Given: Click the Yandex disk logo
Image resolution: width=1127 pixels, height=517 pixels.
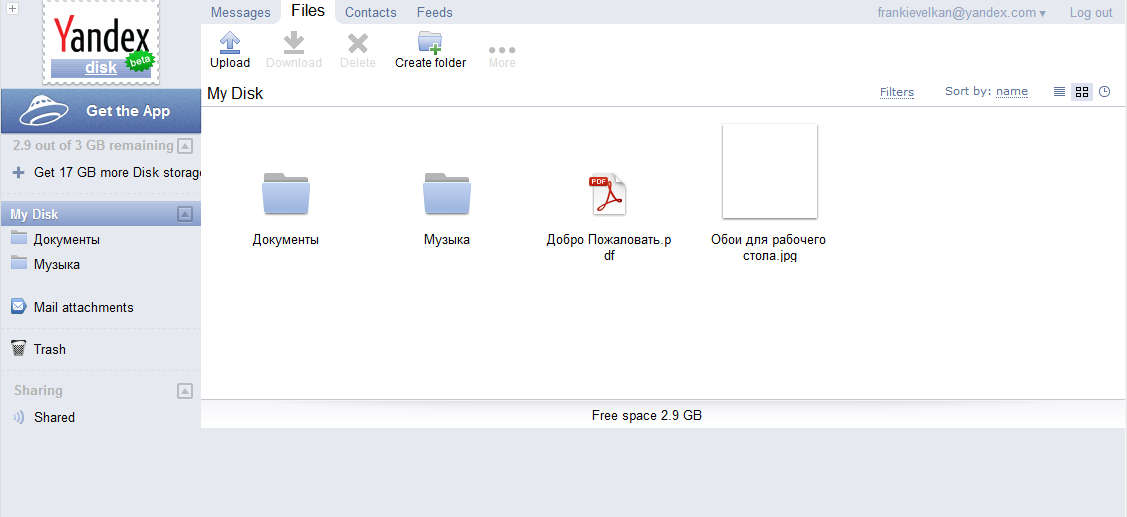Looking at the screenshot, I should coord(101,42).
